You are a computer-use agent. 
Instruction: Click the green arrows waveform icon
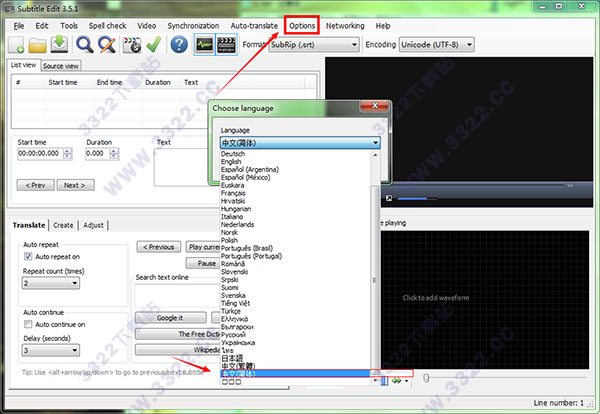(x=396, y=381)
